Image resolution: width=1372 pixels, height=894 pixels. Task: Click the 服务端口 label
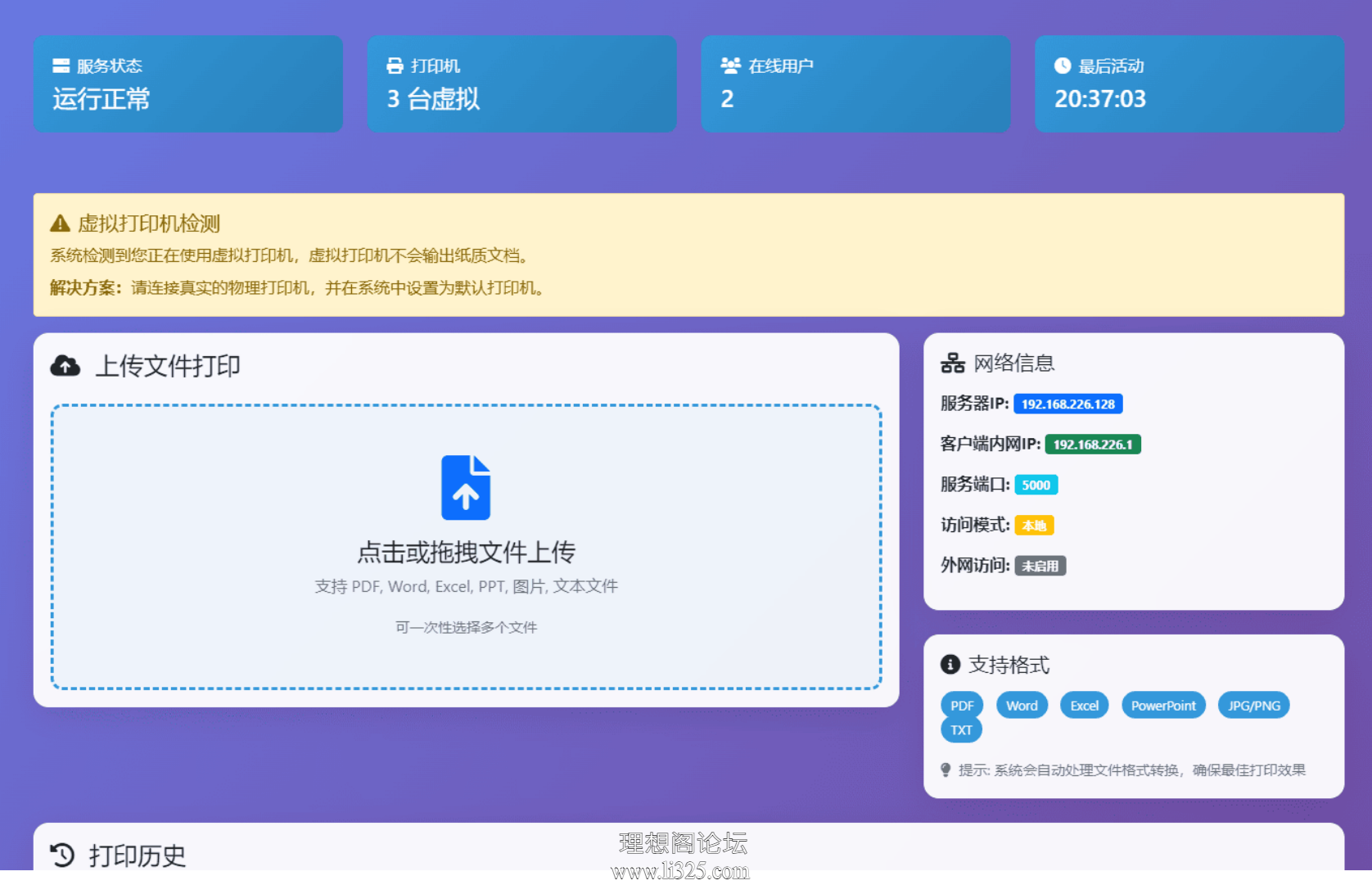[975, 485]
